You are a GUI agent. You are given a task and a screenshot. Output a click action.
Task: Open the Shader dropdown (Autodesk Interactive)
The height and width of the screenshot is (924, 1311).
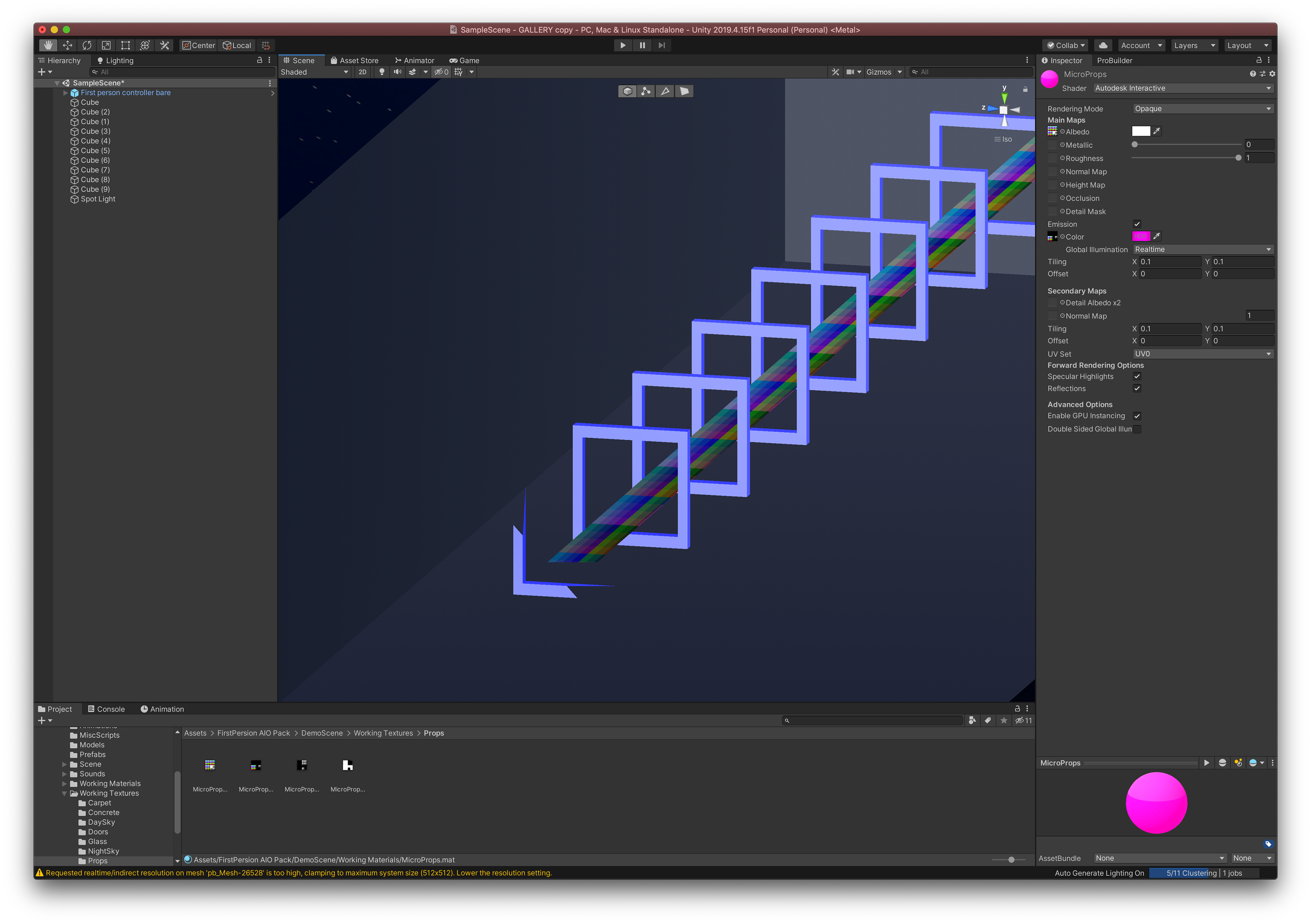pos(1183,88)
